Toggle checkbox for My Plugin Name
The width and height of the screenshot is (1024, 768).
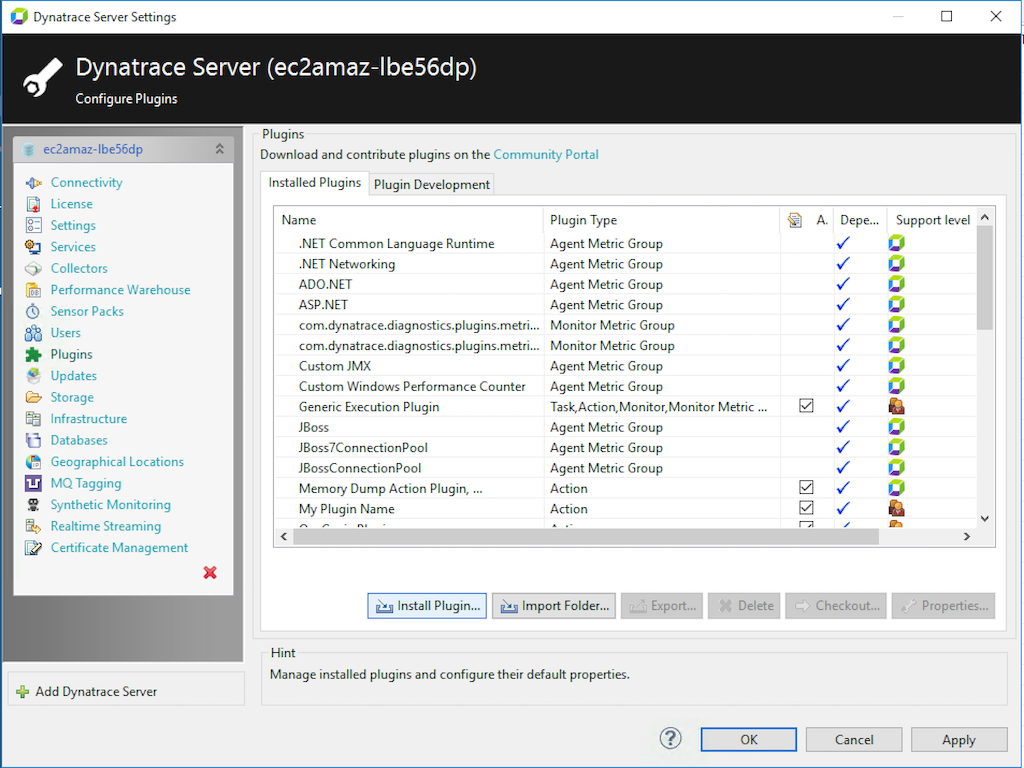pyautogui.click(x=807, y=507)
